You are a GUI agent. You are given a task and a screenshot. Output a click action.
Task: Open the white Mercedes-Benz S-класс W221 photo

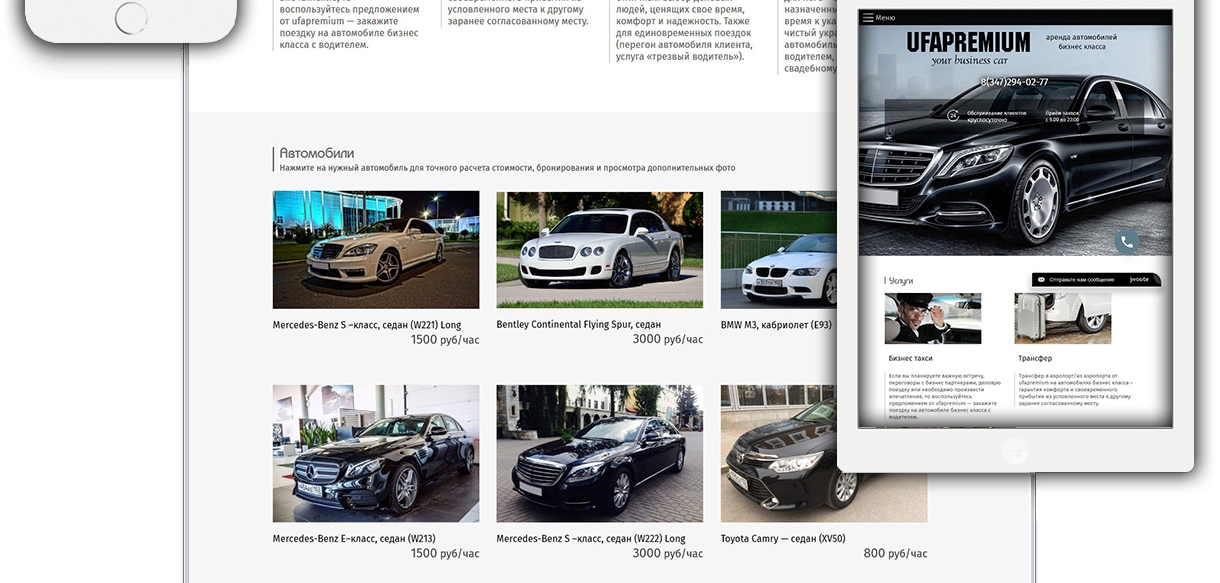tap(376, 250)
